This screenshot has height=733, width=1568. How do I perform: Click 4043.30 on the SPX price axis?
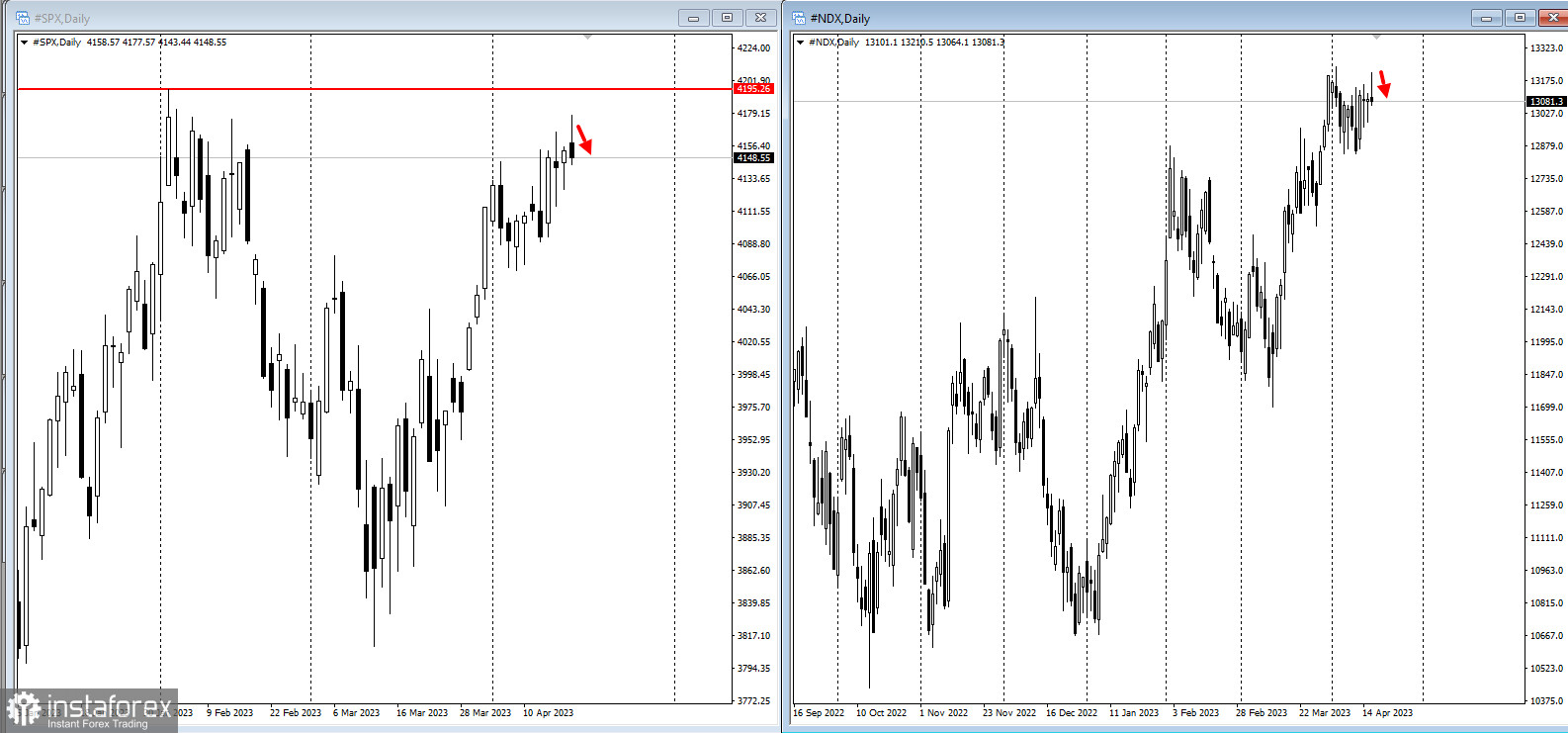click(753, 310)
